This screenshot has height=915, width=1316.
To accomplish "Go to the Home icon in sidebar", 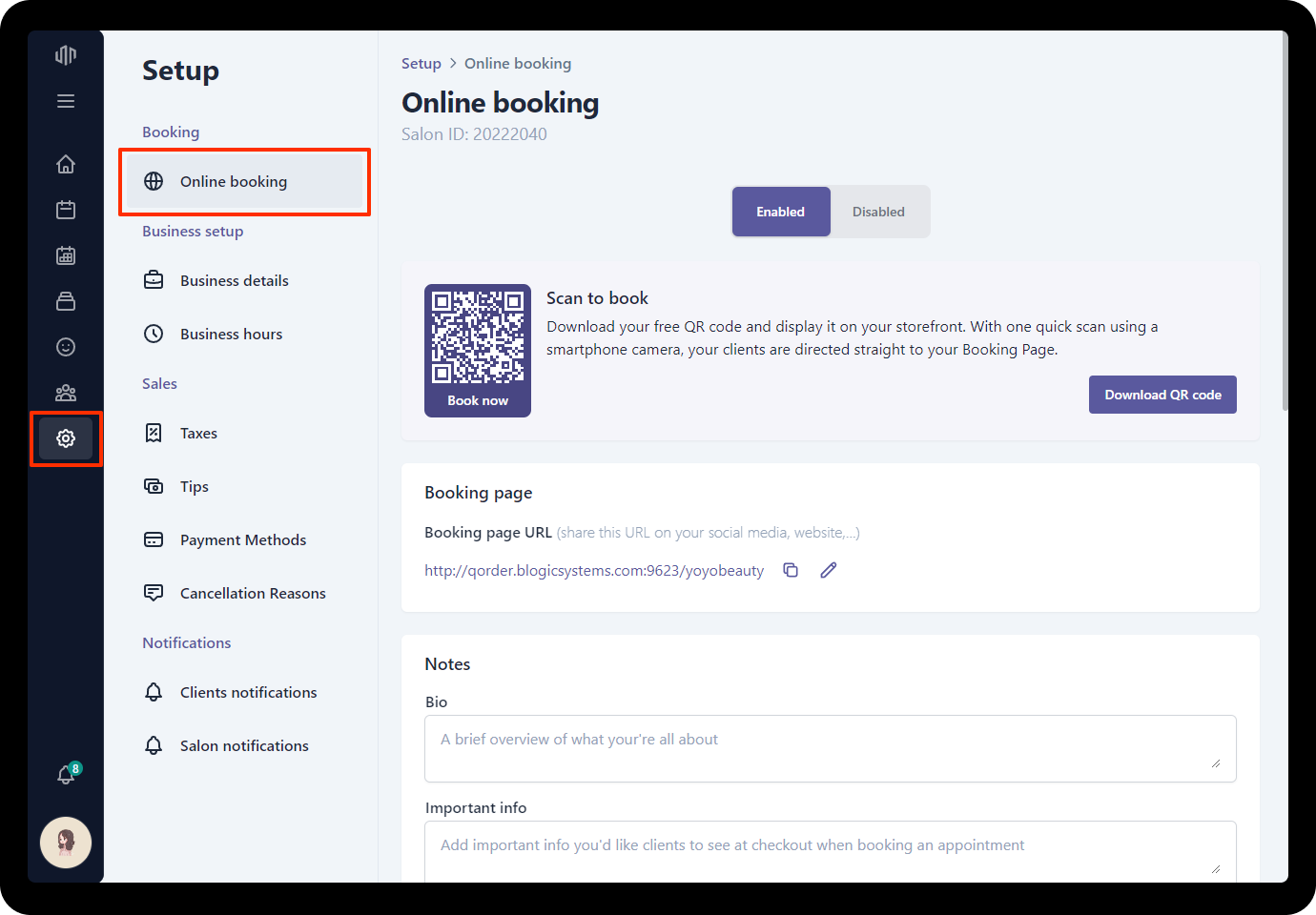I will coord(66,164).
